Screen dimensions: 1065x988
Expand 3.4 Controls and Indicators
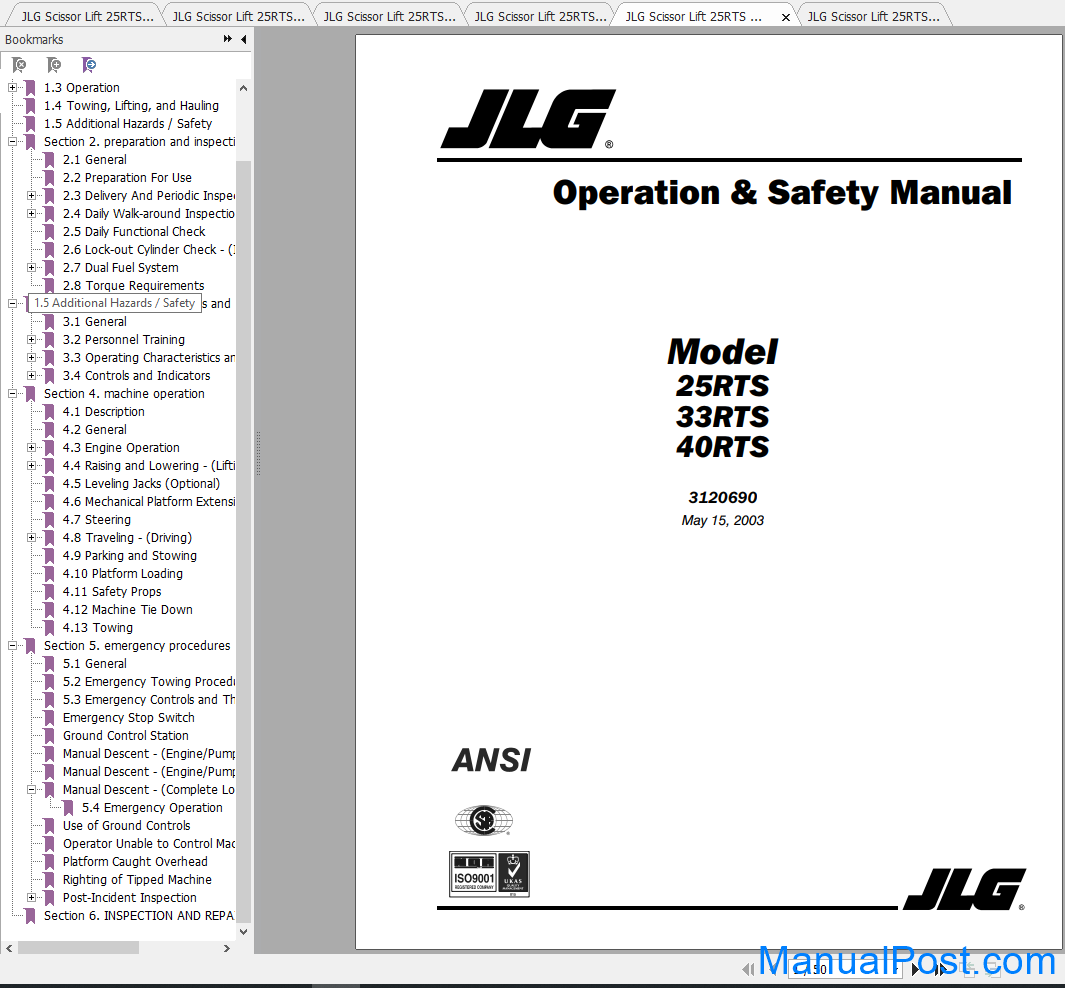(31, 376)
